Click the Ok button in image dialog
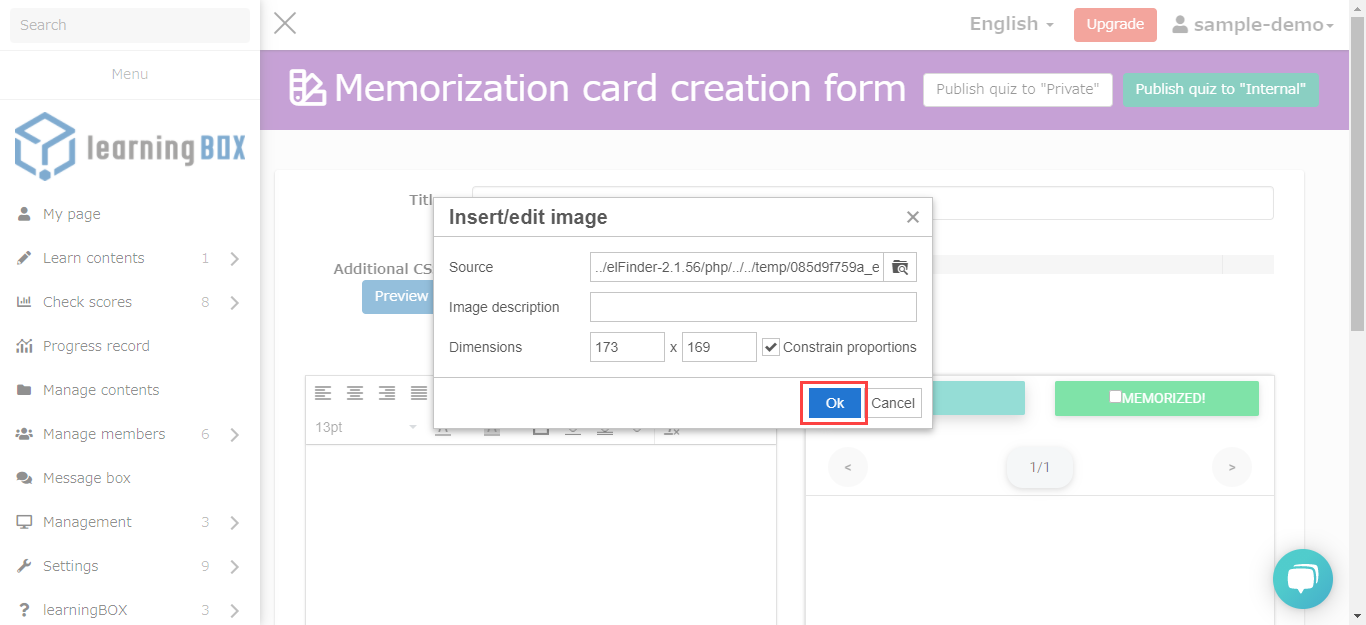The image size is (1366, 625). point(834,403)
